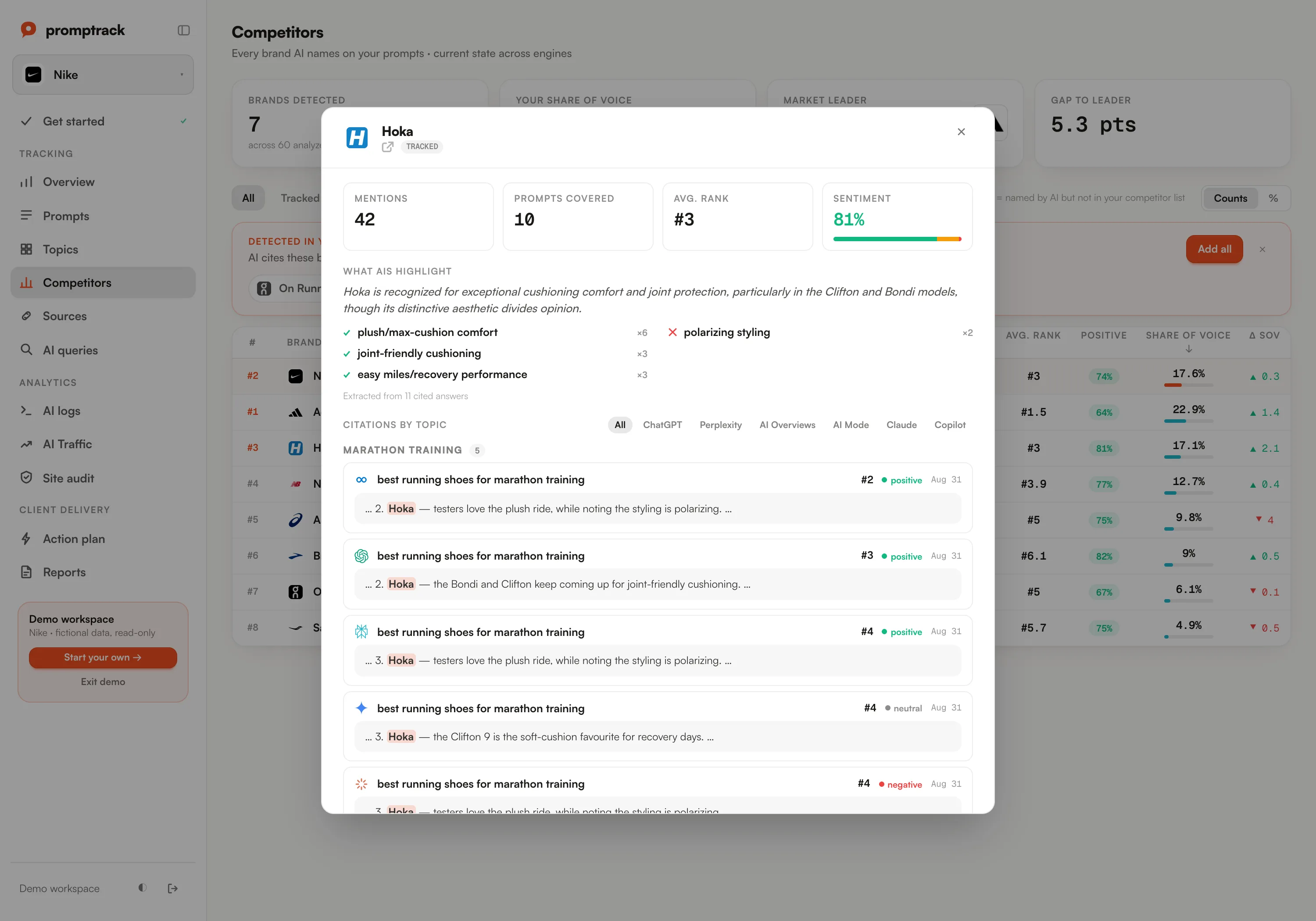Click the Perplexity engine icon
Image resolution: width=1316 pixels, height=921 pixels.
(x=361, y=632)
